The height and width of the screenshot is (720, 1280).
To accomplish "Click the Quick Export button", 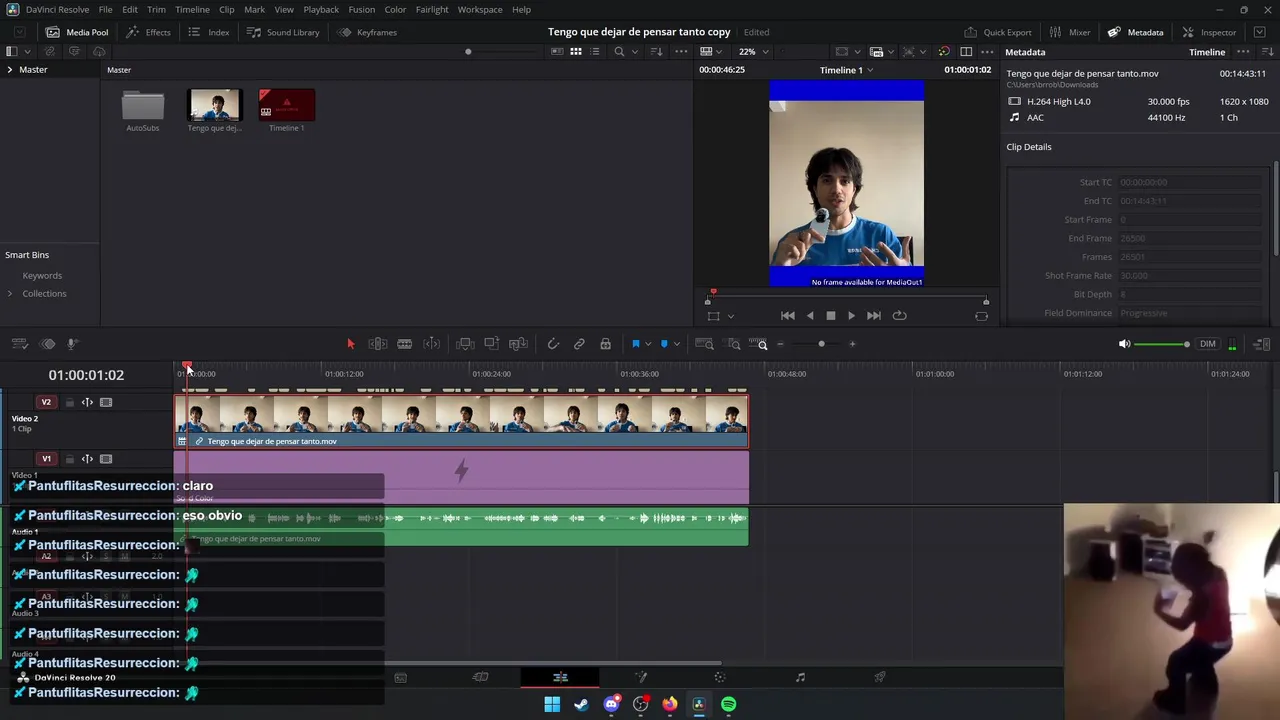I will click(x=998, y=32).
